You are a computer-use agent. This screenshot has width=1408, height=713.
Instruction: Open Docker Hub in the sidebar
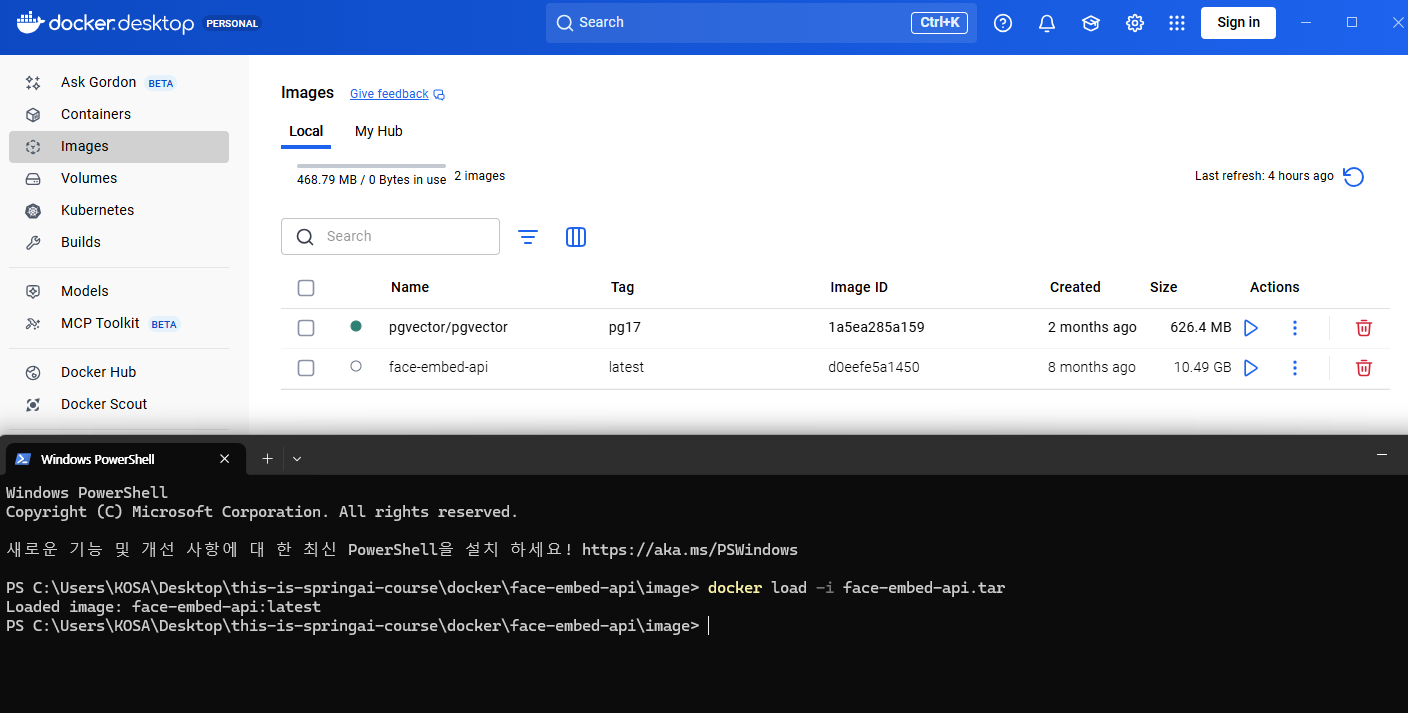coord(119,372)
